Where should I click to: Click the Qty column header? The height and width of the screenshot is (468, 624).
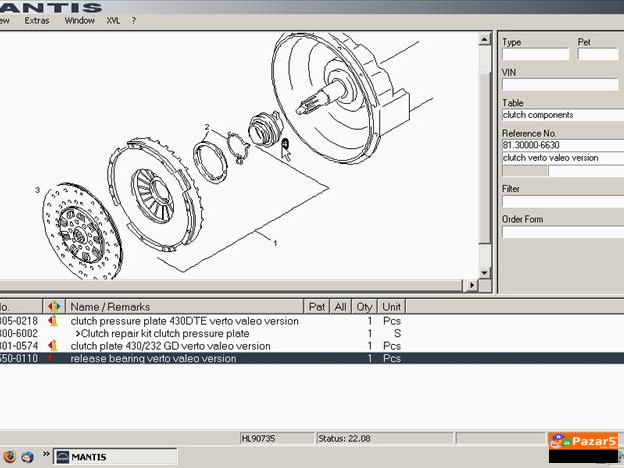[x=366, y=307]
